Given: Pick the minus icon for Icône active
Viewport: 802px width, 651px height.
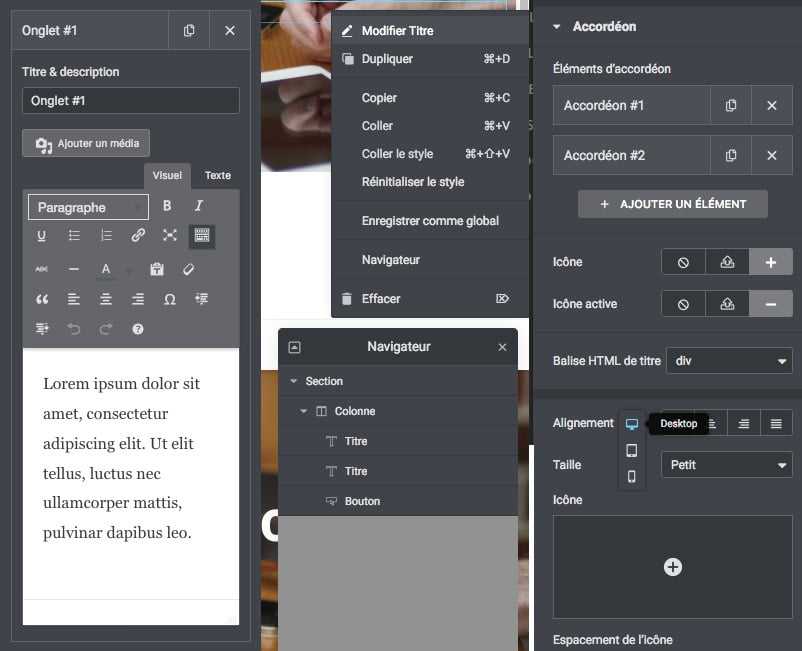Looking at the screenshot, I should (770, 304).
